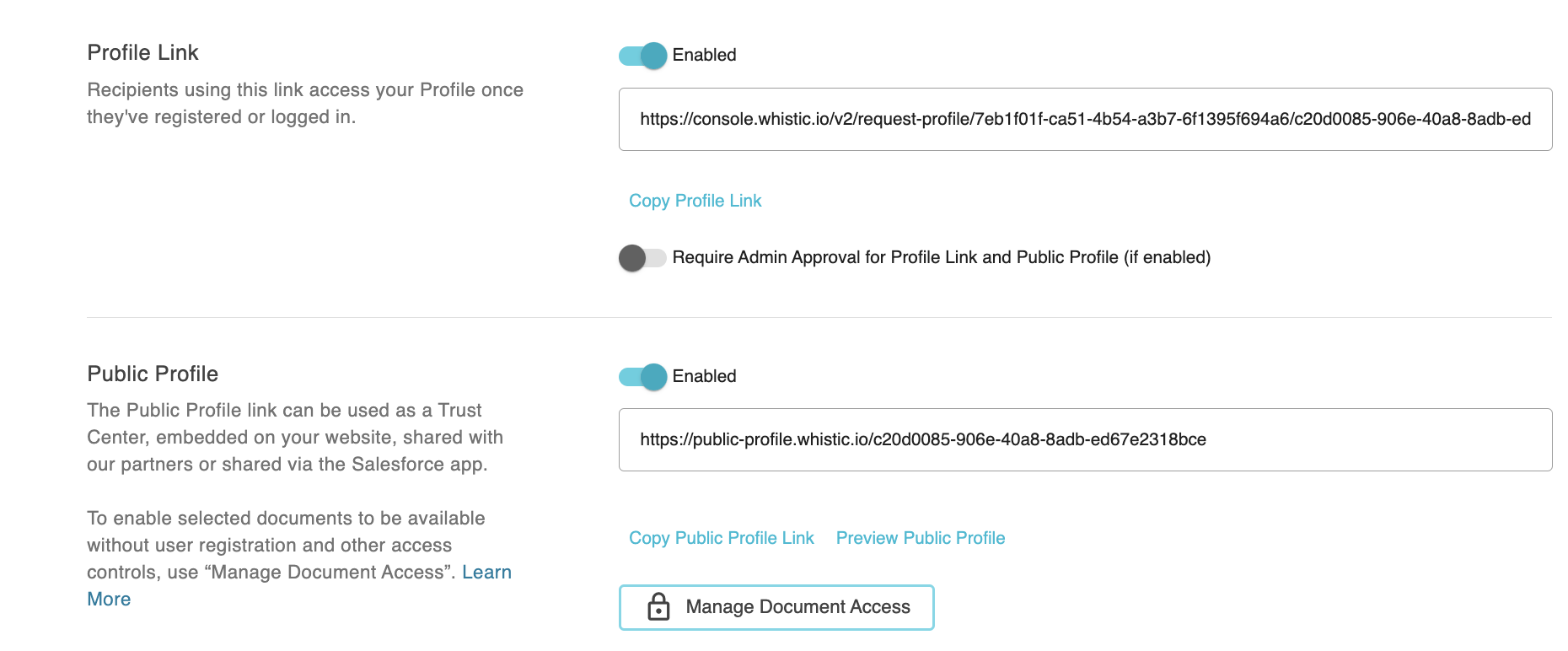The width and height of the screenshot is (1568, 651).
Task: Select the Public Profile section heading
Action: [153, 374]
